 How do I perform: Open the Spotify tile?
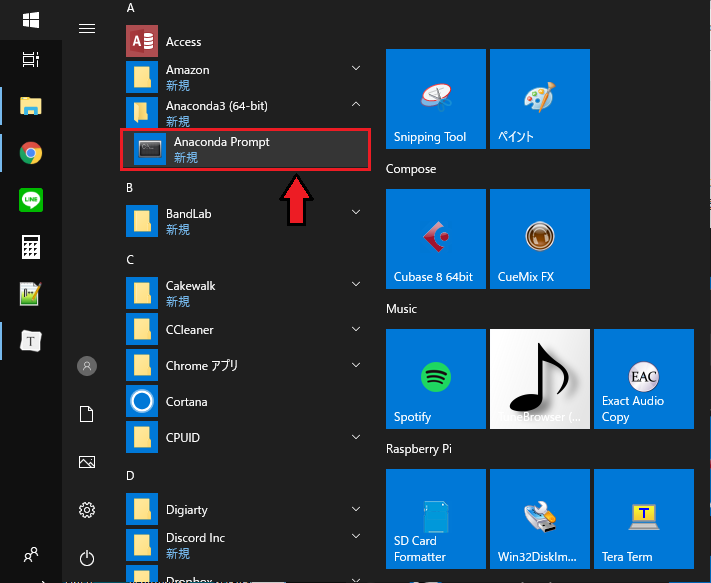click(x=436, y=379)
